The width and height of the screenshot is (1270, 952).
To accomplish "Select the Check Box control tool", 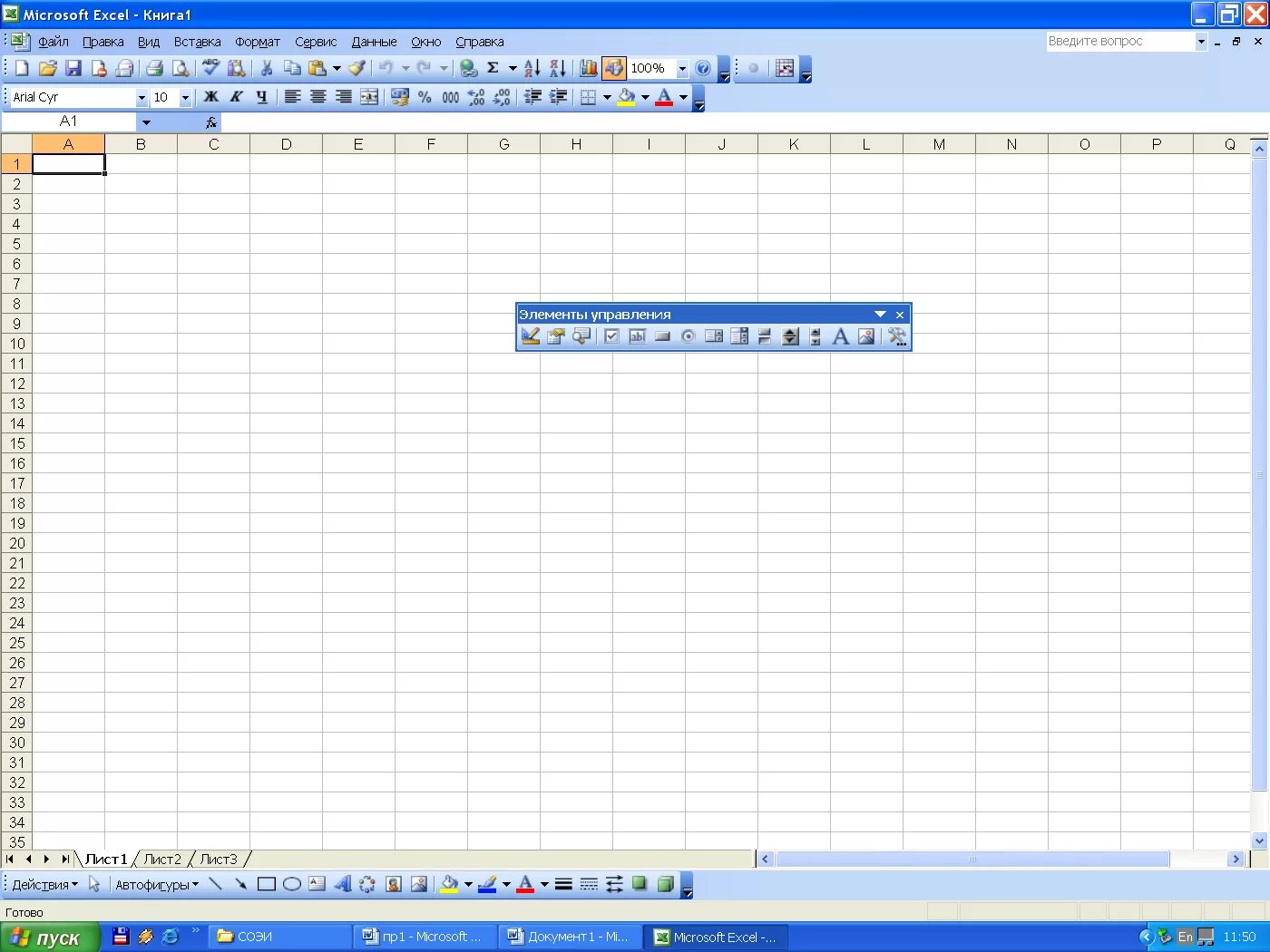I will [612, 336].
